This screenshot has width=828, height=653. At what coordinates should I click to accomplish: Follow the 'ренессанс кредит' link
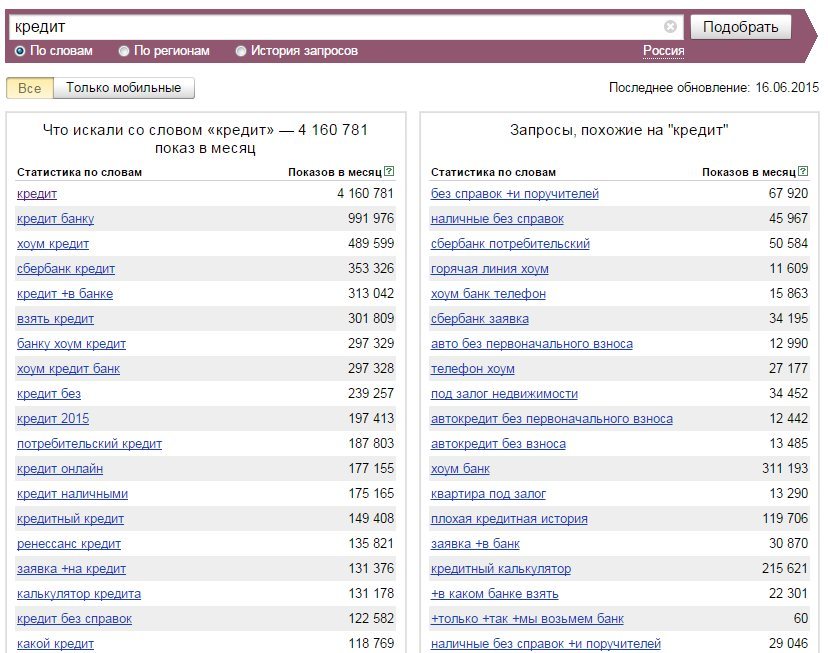[69, 544]
